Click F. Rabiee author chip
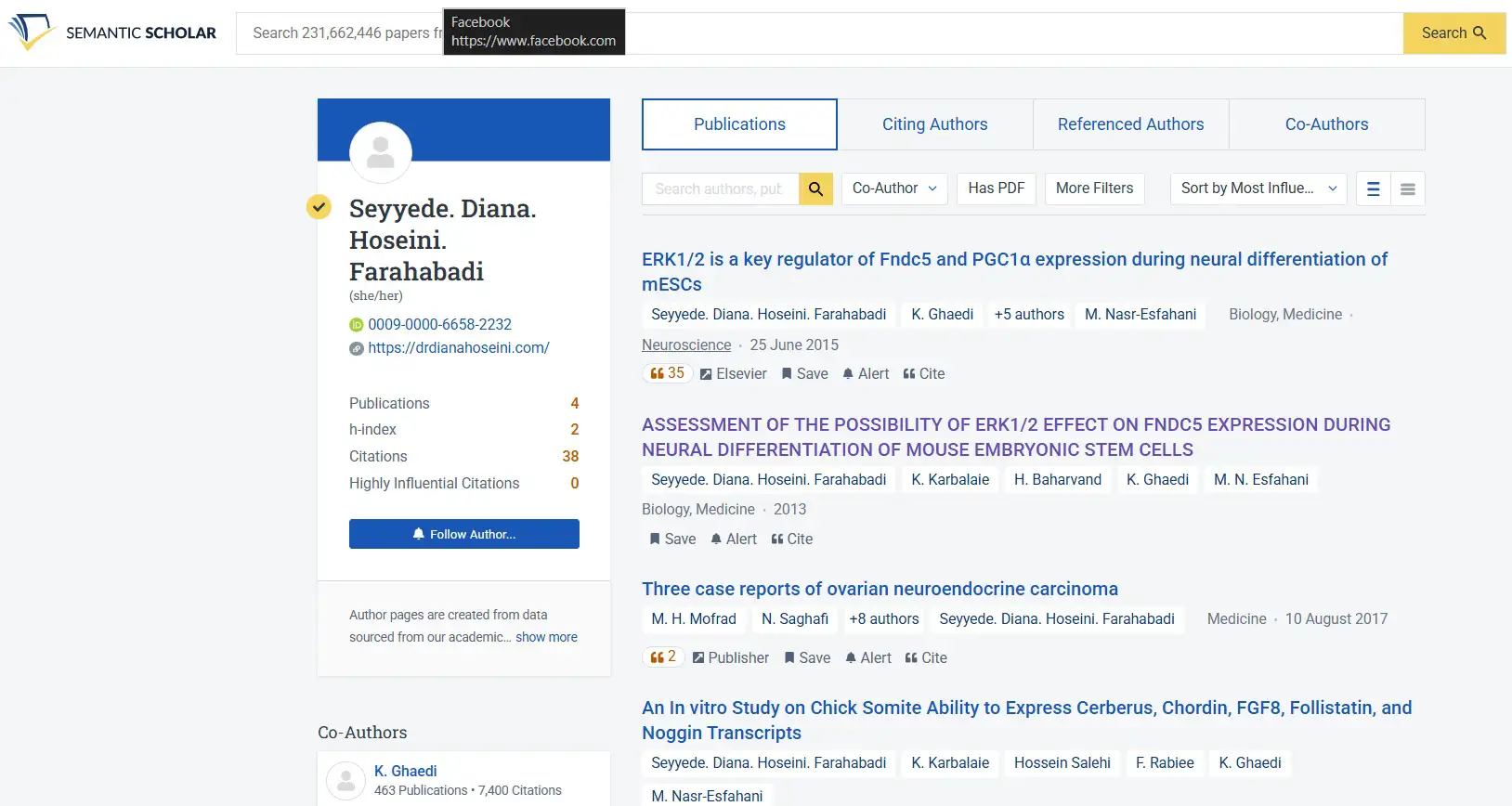This screenshot has height=806, width=1512. [1165, 763]
